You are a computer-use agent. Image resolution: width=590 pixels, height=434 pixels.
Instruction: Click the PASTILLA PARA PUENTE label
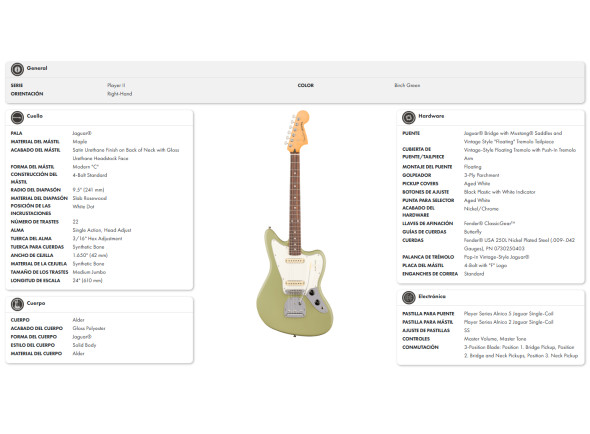click(428, 314)
